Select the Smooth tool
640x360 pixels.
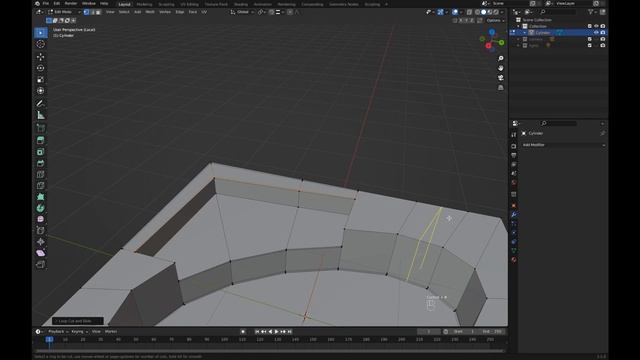click(x=40, y=219)
